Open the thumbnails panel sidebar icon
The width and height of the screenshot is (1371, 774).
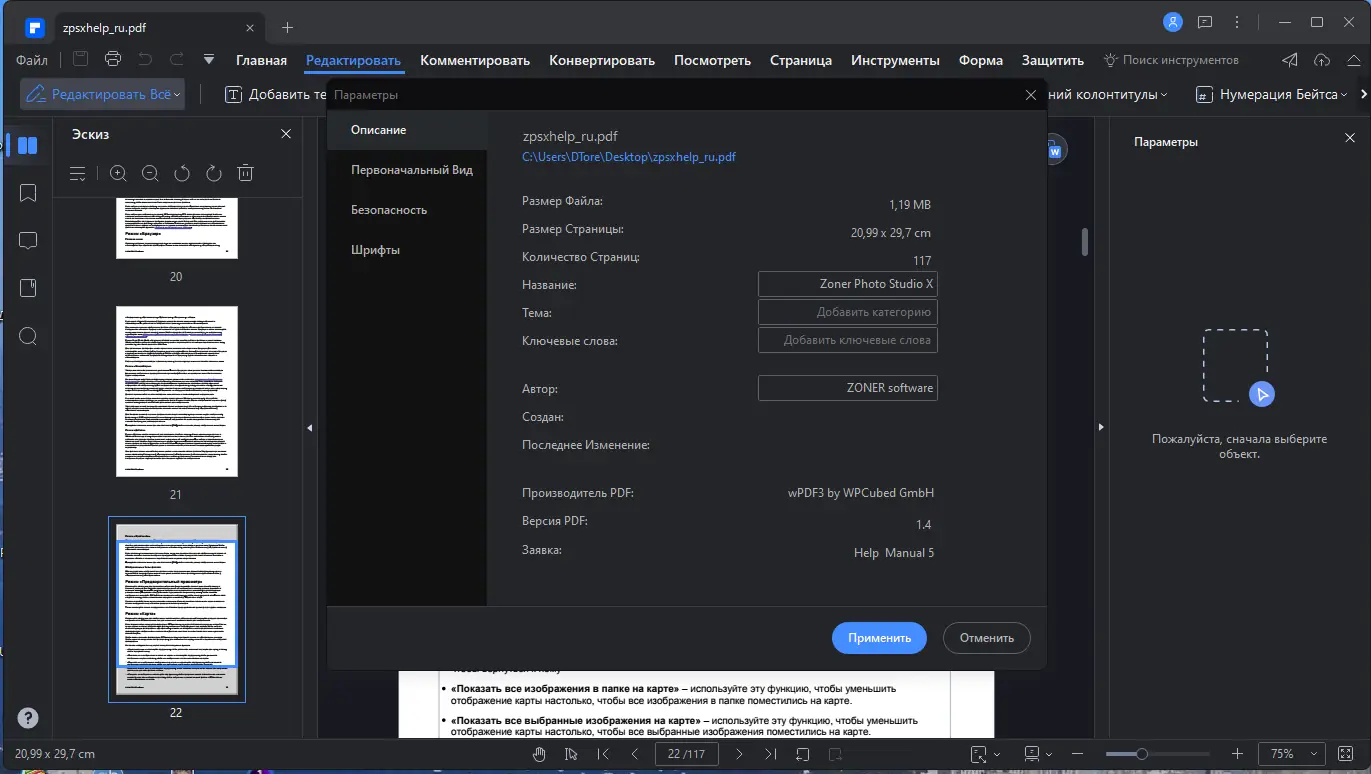click(28, 146)
